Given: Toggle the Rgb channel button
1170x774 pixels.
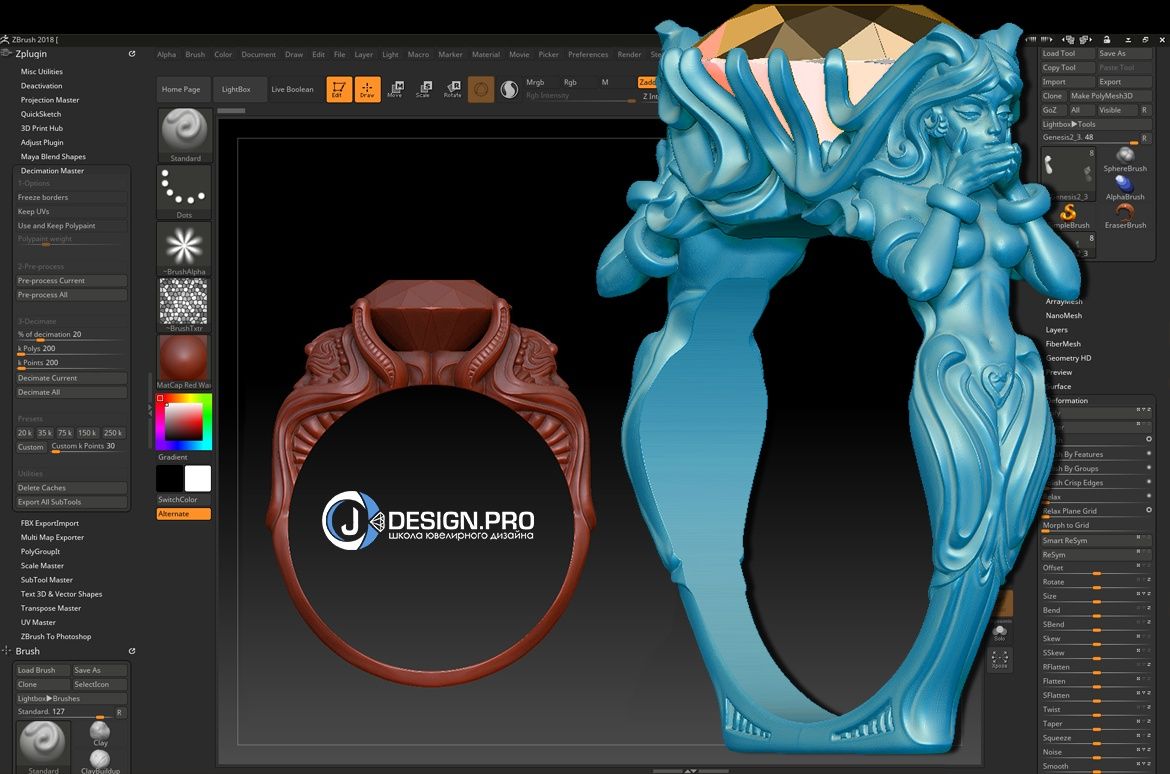Looking at the screenshot, I should (x=570, y=83).
